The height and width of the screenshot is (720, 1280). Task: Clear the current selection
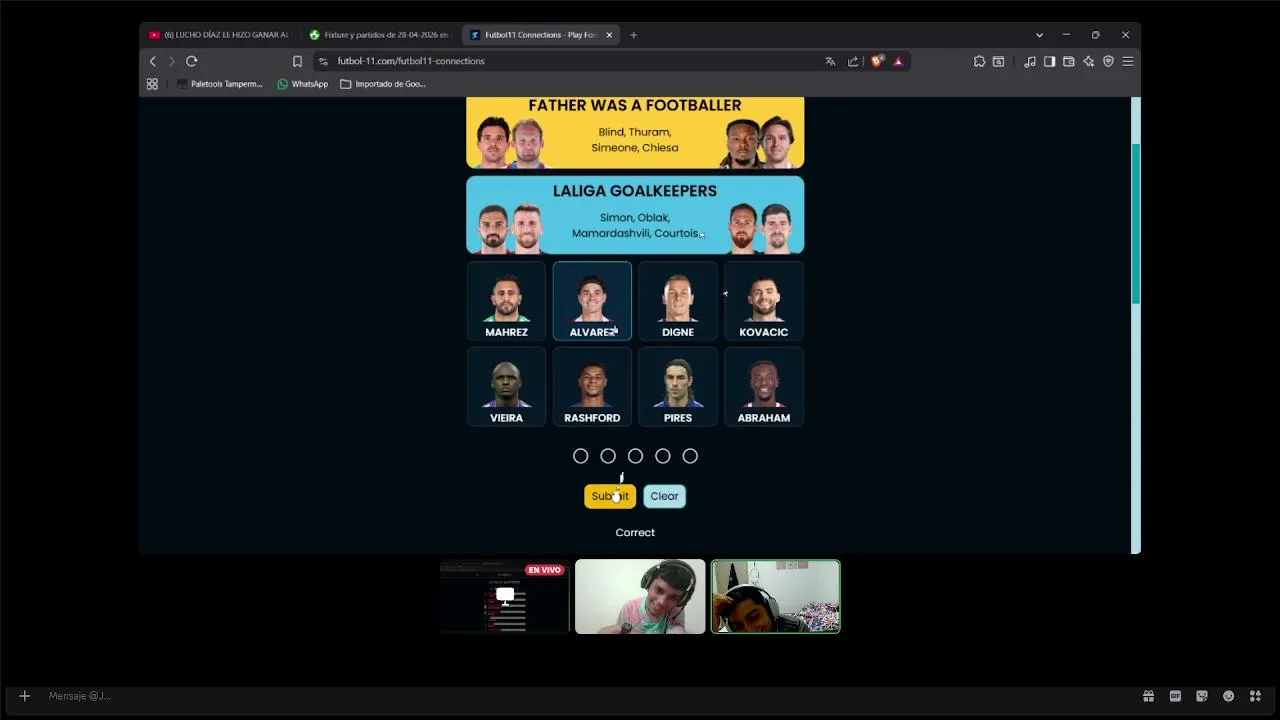click(x=664, y=496)
